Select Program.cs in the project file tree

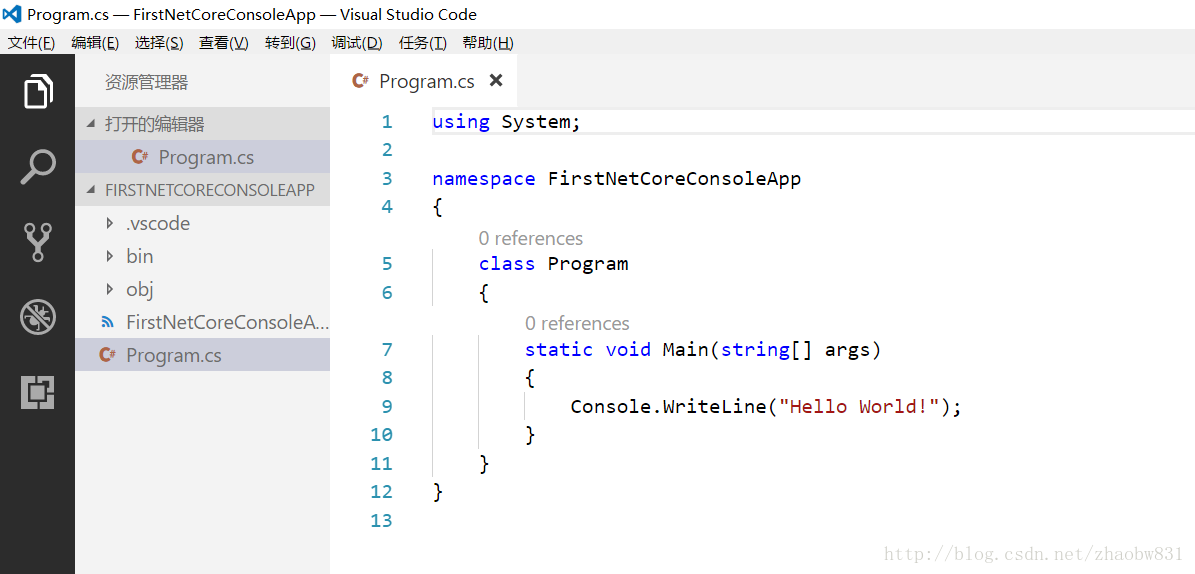[203, 355]
